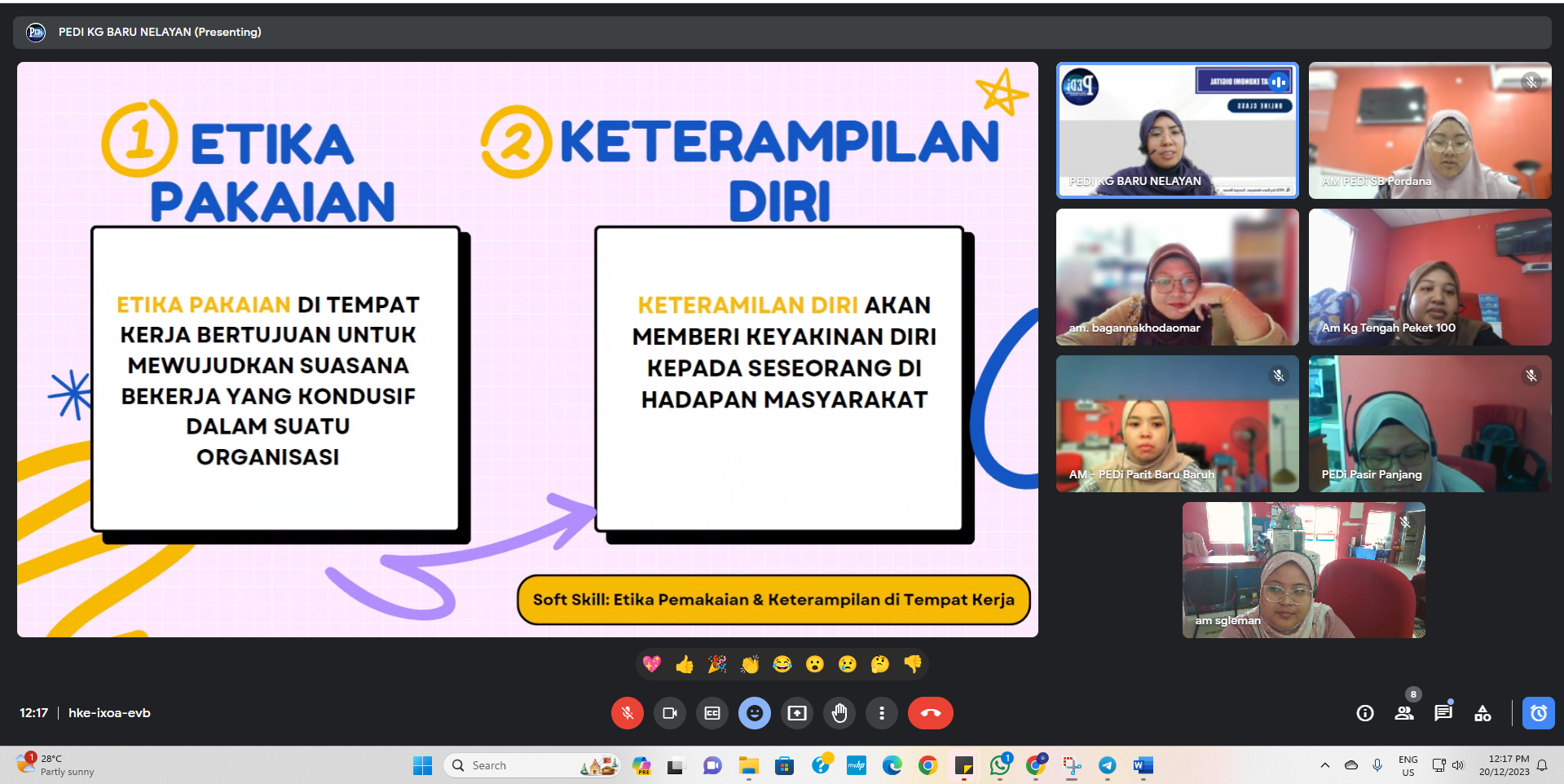The width and height of the screenshot is (1564, 784).
Task: Open the Activities panel icon
Action: tap(1482, 713)
